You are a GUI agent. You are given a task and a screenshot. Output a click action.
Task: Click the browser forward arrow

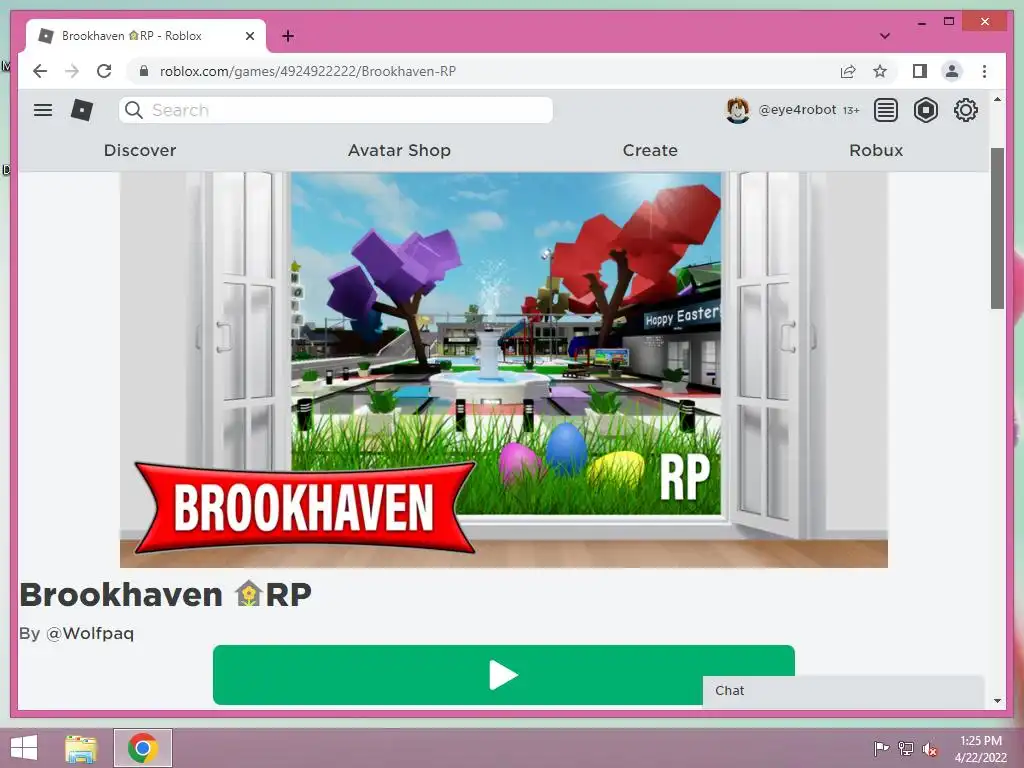coord(72,71)
